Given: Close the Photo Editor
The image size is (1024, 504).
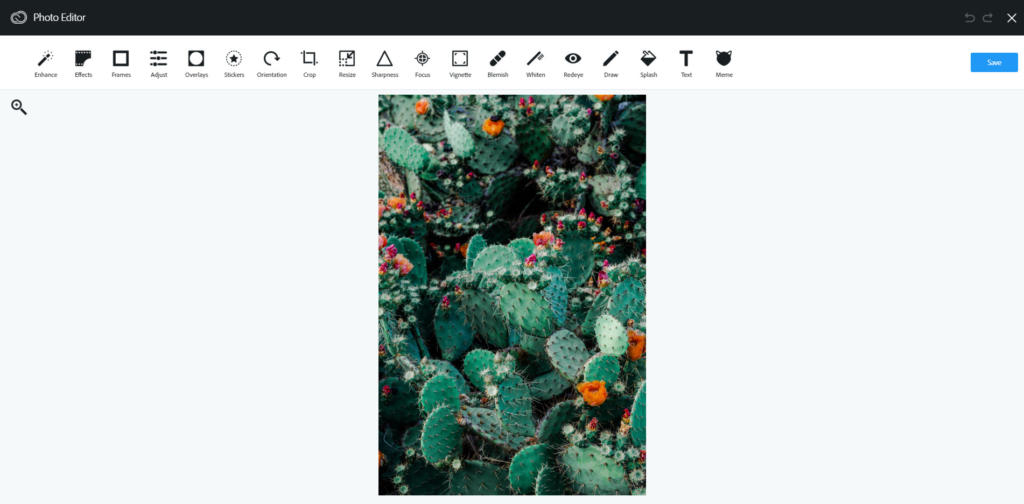Looking at the screenshot, I should click(1012, 18).
